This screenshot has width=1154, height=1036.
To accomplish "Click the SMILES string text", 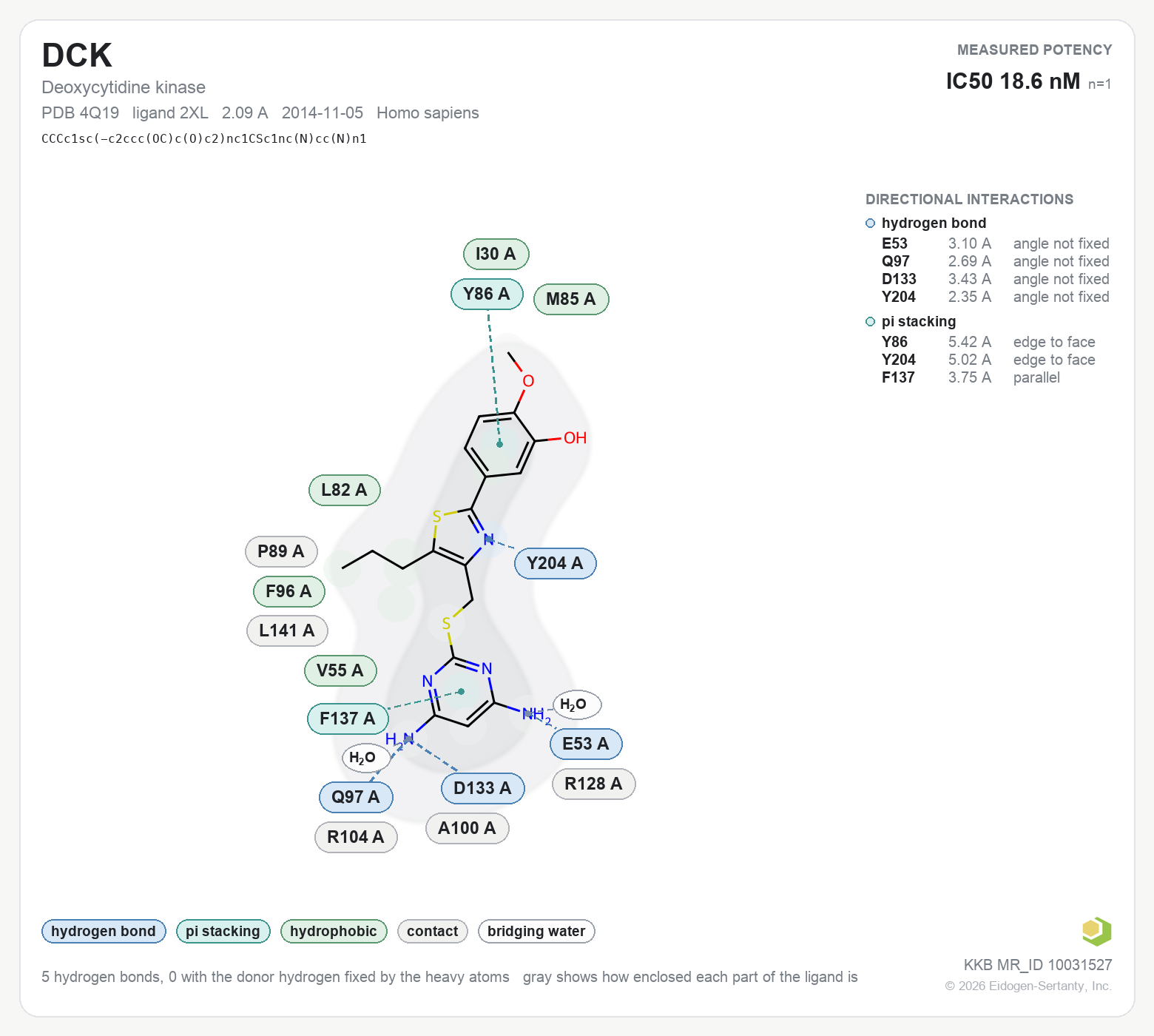I will (x=204, y=138).
